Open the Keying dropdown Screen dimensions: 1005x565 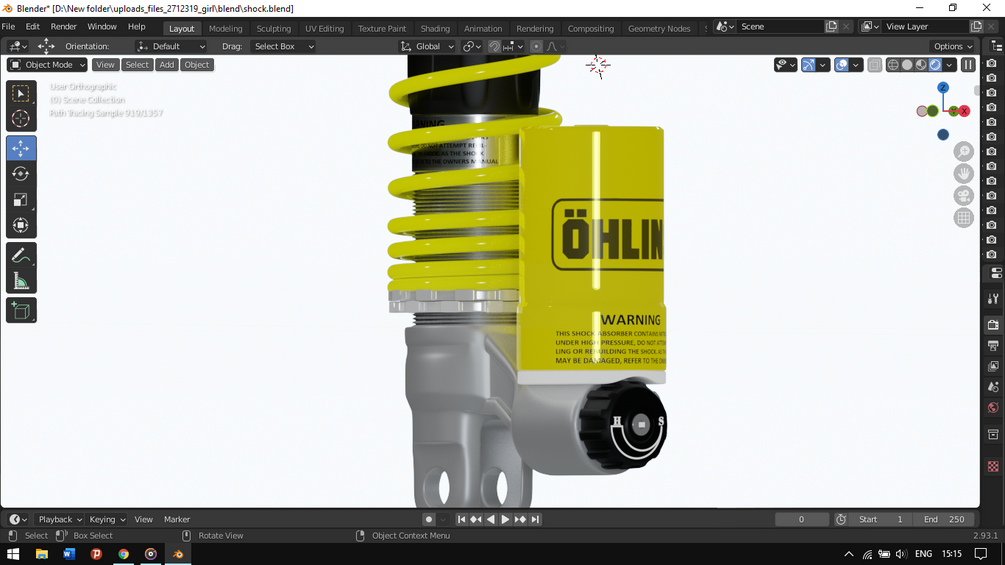point(107,520)
